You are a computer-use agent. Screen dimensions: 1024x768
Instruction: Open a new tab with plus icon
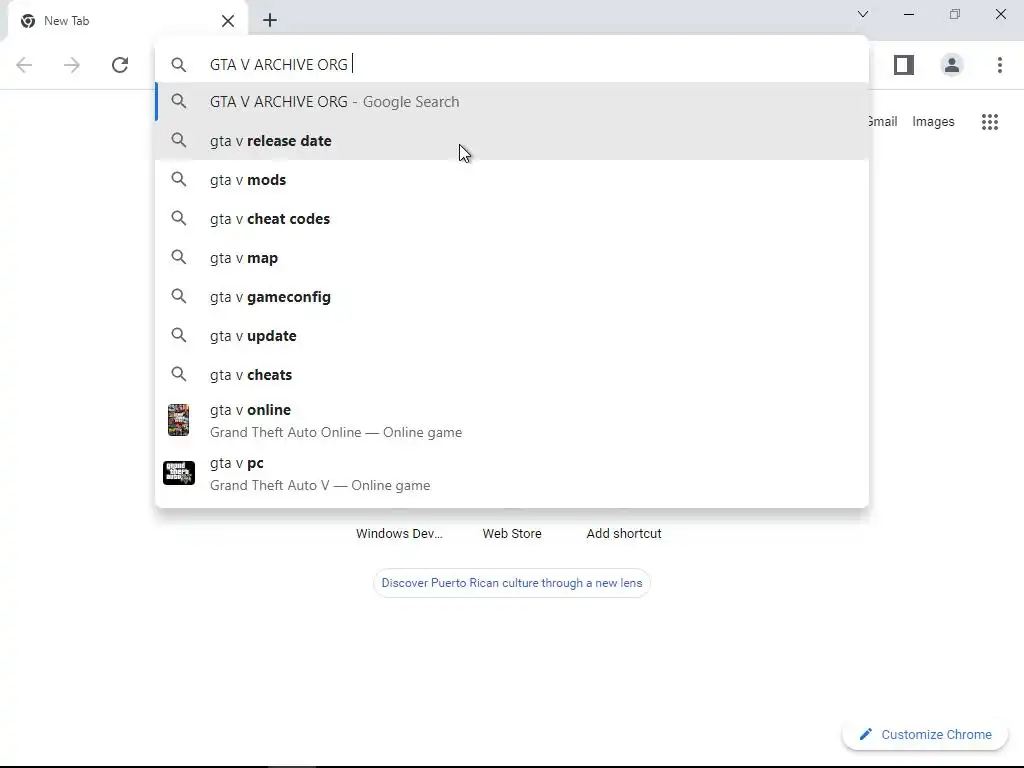coord(270,20)
